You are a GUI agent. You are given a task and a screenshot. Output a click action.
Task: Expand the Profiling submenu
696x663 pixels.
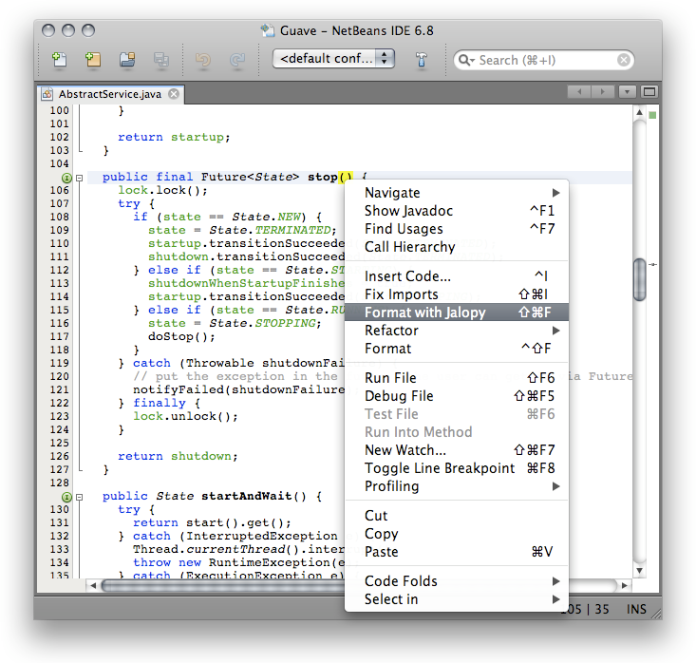pos(457,486)
